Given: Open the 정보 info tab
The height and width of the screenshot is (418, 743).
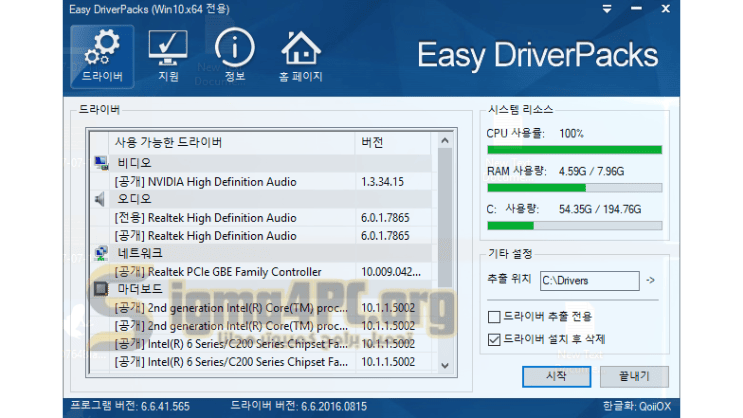Looking at the screenshot, I should [x=235, y=56].
